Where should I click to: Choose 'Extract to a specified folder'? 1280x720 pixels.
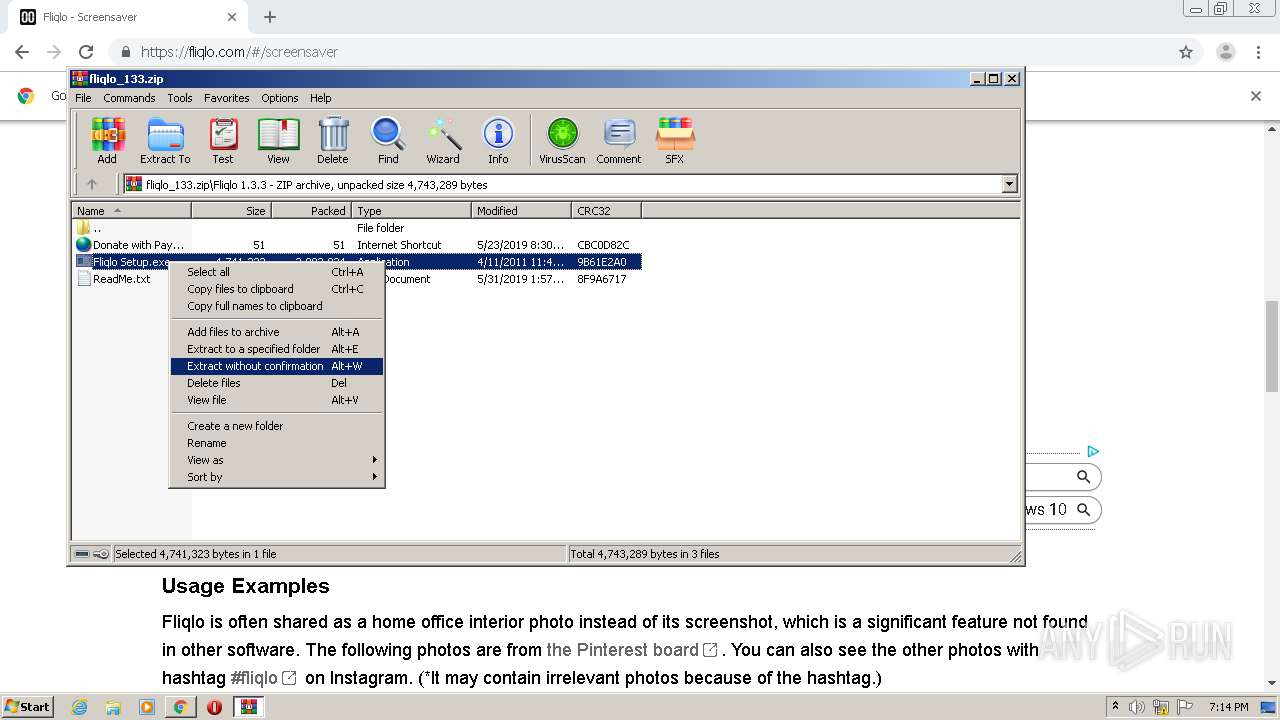click(x=277, y=349)
